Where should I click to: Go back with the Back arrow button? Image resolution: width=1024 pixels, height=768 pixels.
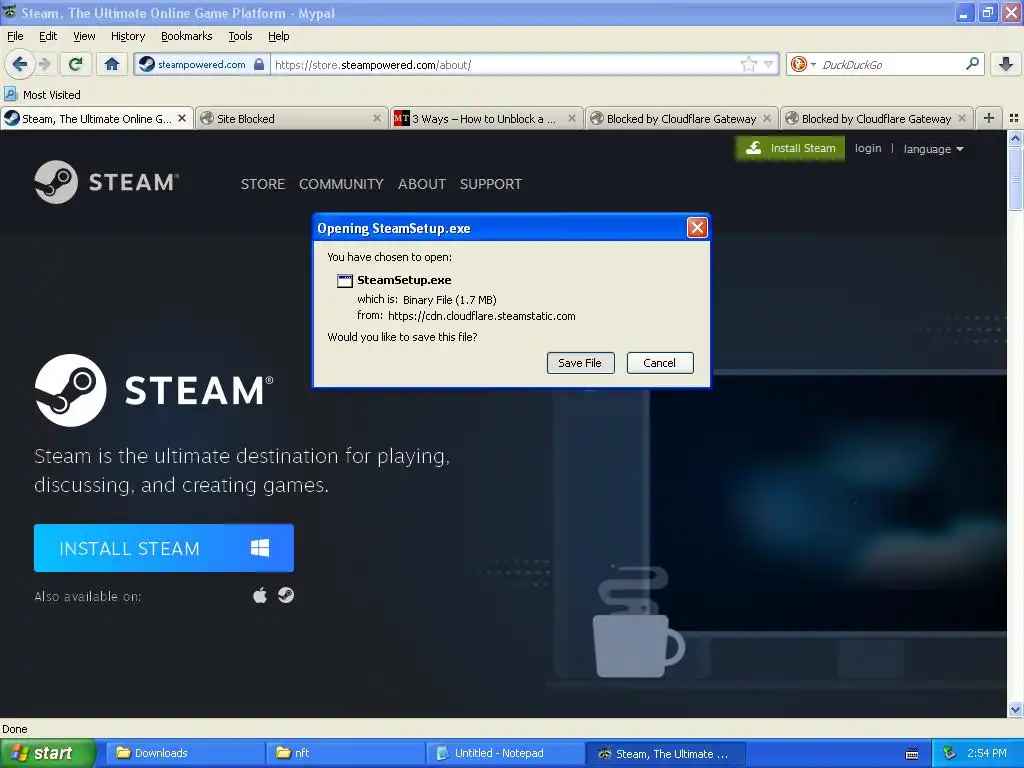pyautogui.click(x=19, y=64)
